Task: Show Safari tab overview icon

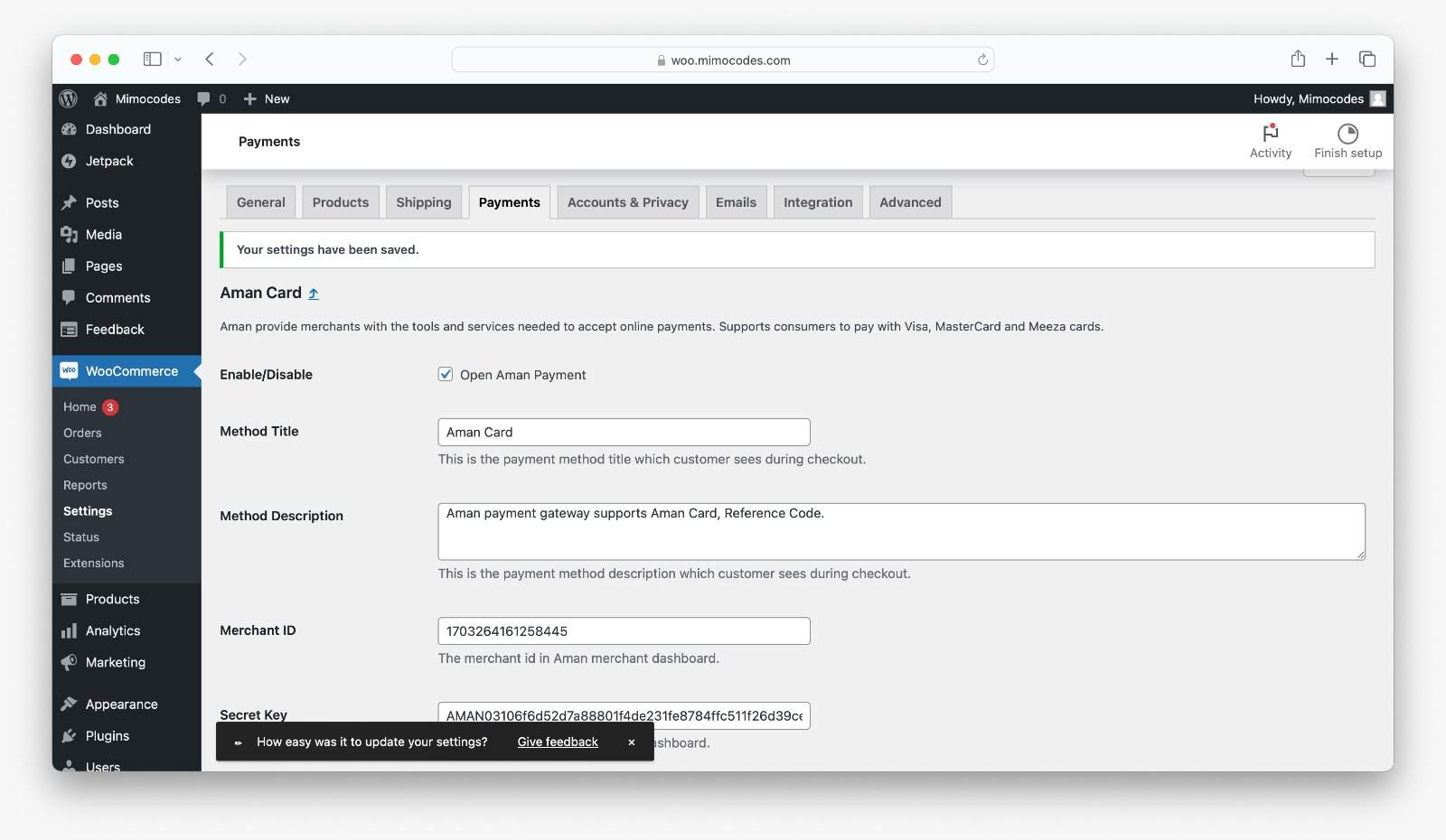Action: (1367, 59)
